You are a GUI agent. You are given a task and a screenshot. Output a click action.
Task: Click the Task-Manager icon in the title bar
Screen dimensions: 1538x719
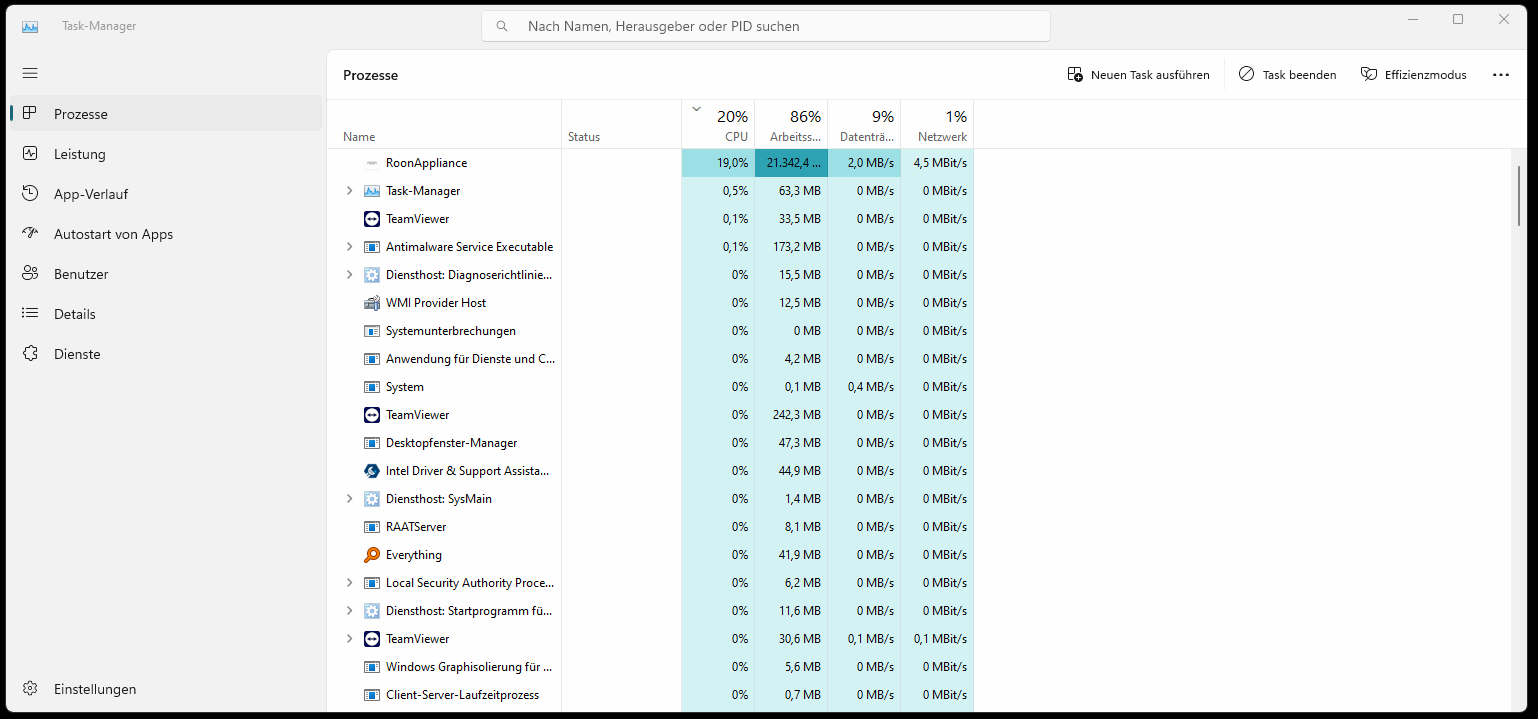30,25
